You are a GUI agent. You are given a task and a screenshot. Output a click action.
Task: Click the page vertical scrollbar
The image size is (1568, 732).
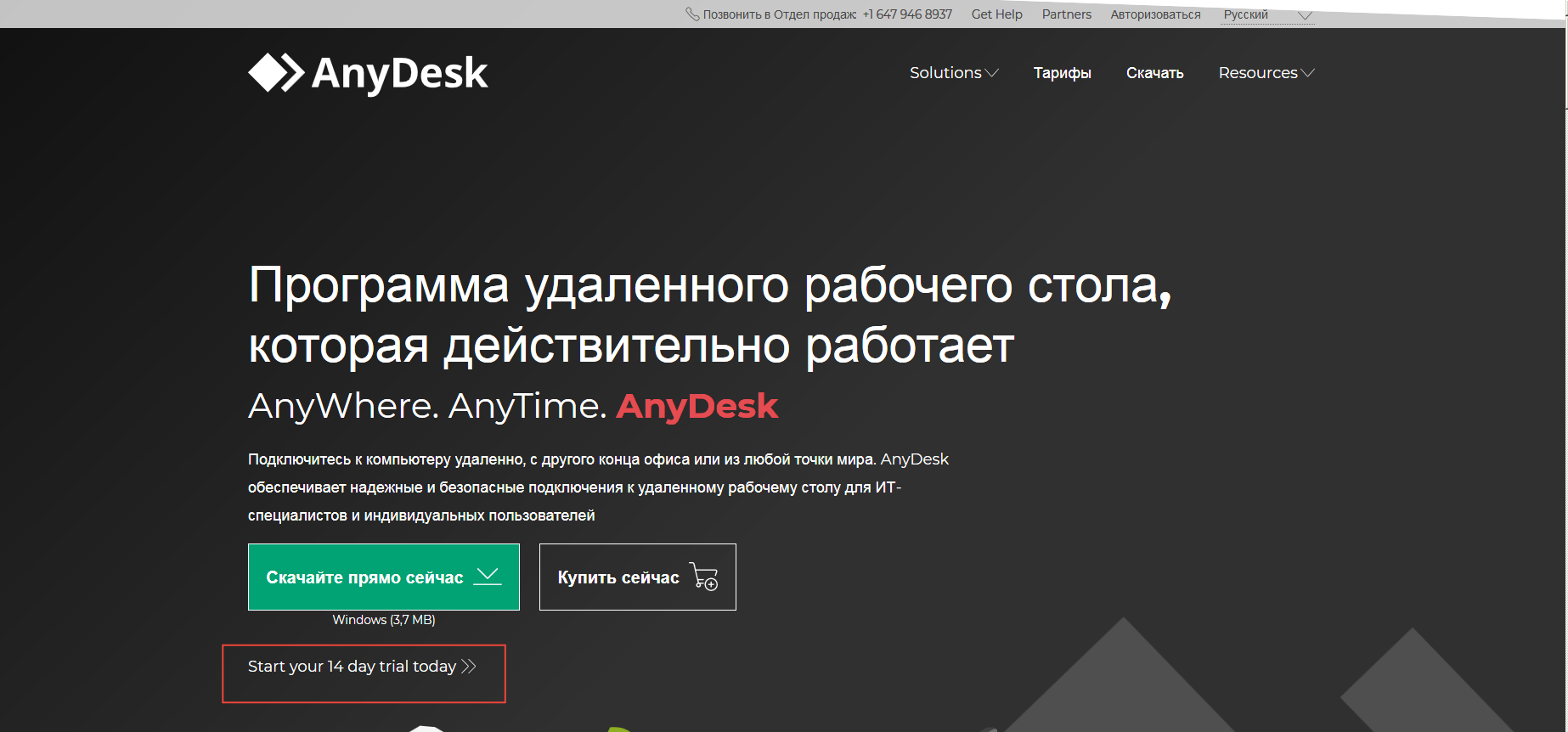[1566, 366]
